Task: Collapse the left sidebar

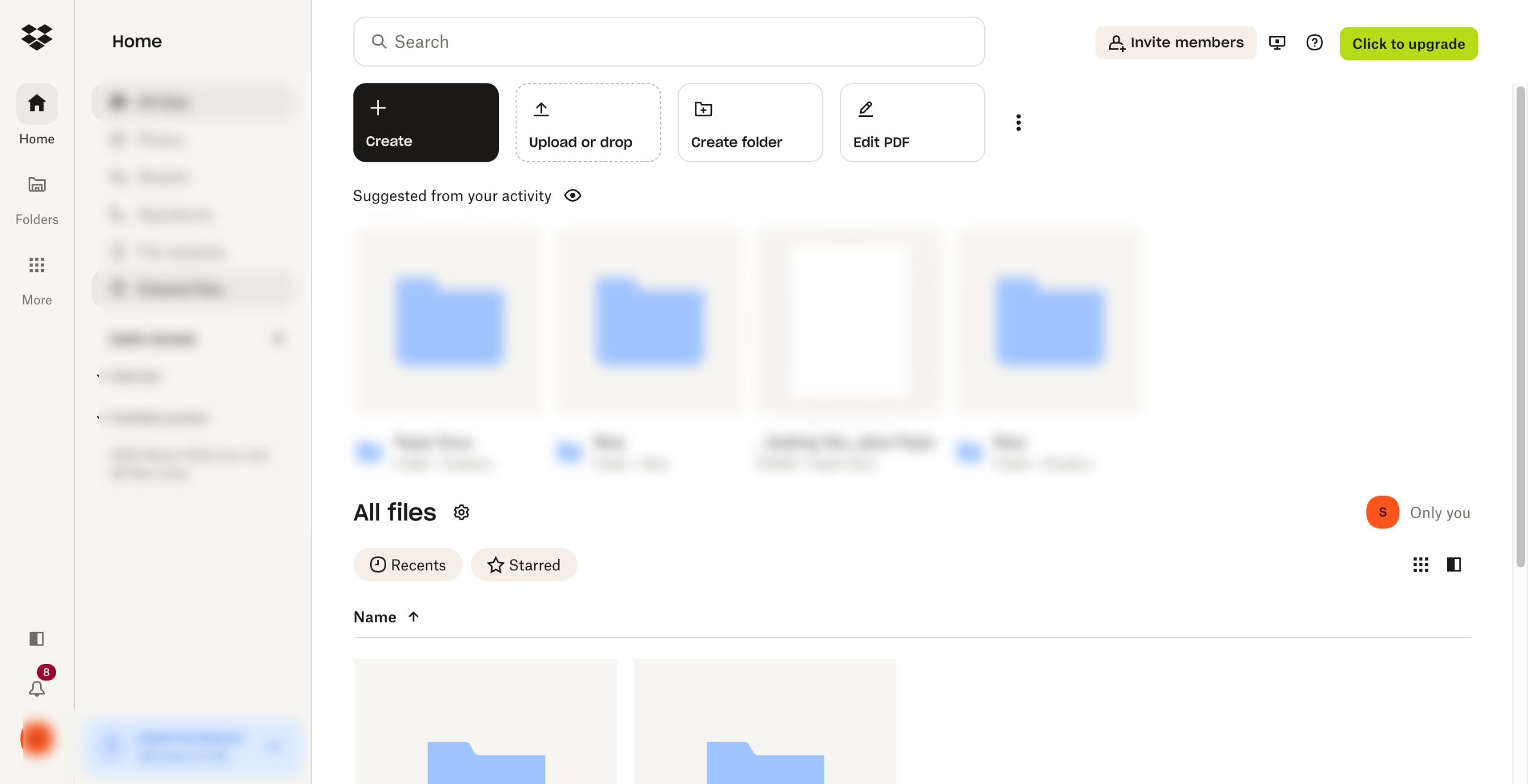Action: tap(36, 639)
